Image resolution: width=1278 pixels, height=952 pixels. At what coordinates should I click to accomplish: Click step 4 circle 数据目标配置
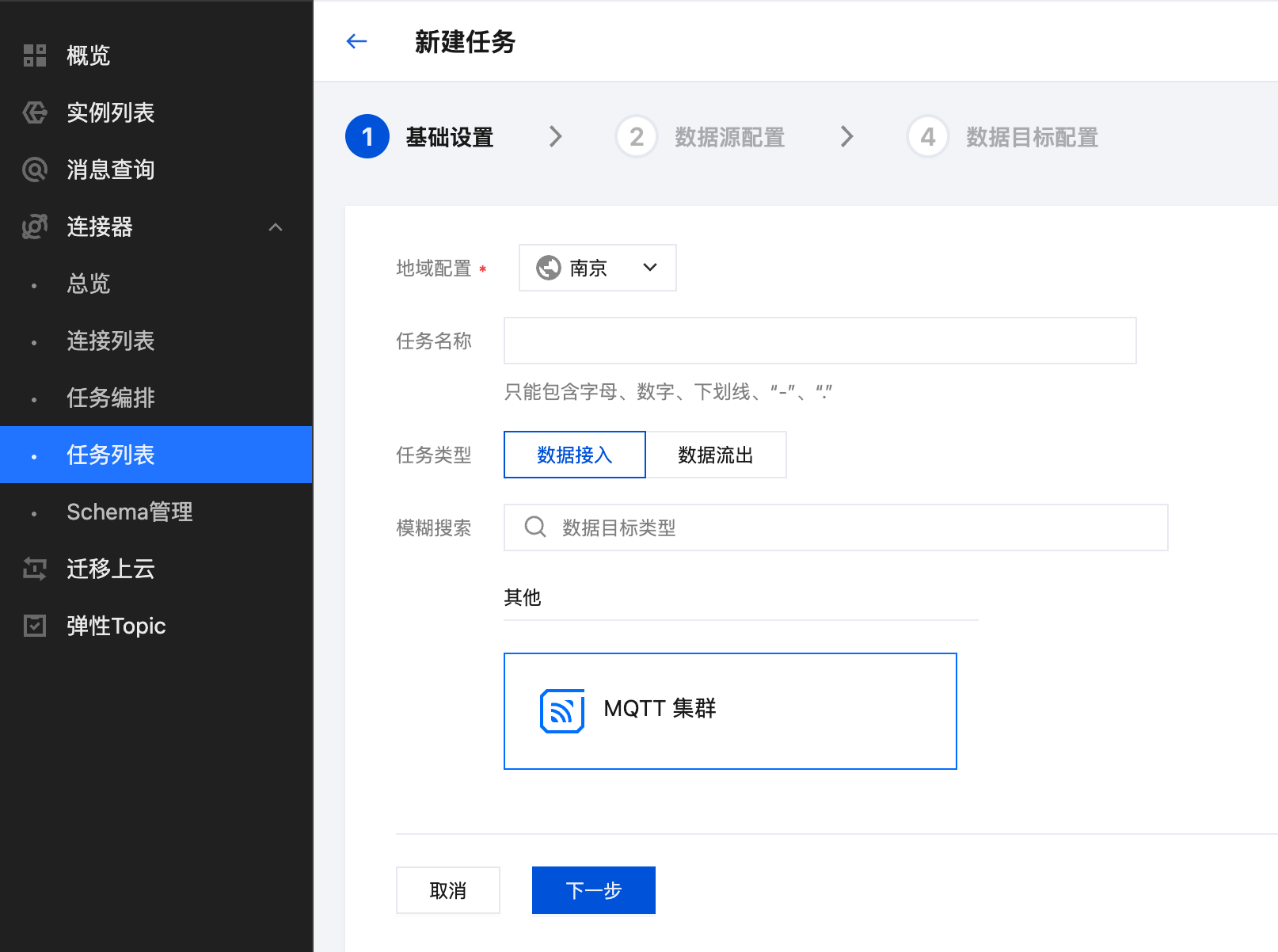tap(928, 136)
